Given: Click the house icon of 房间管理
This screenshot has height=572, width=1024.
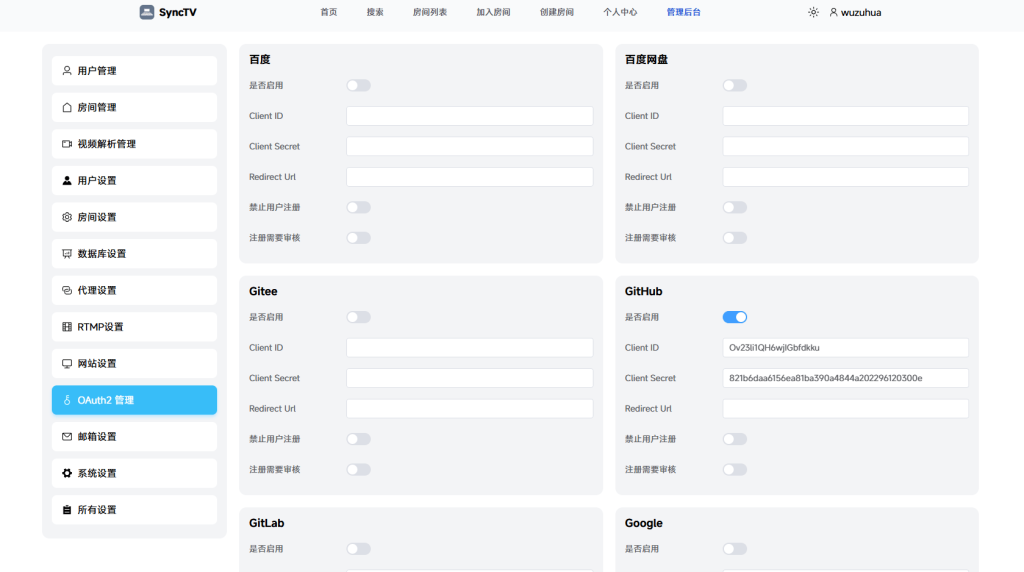Looking at the screenshot, I should [67, 107].
